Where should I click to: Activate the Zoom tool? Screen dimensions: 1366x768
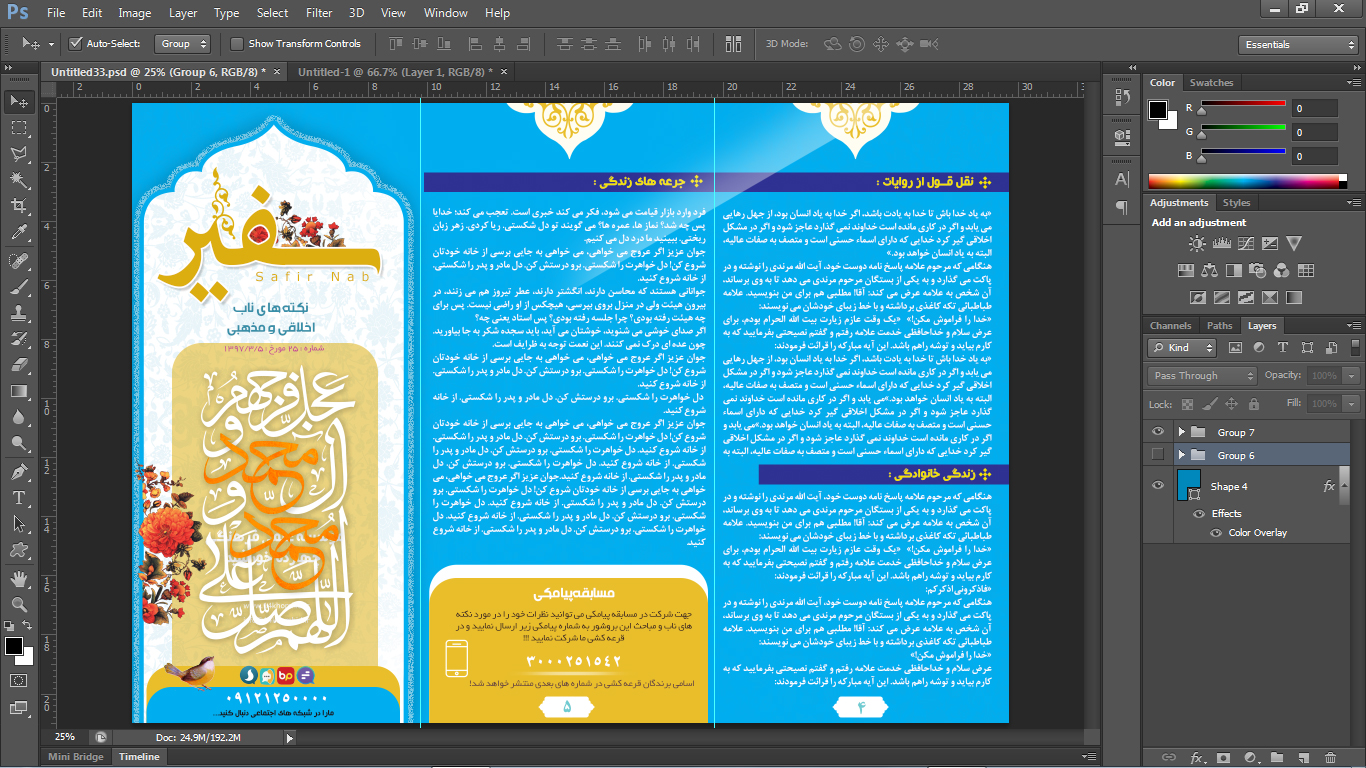click(19, 605)
